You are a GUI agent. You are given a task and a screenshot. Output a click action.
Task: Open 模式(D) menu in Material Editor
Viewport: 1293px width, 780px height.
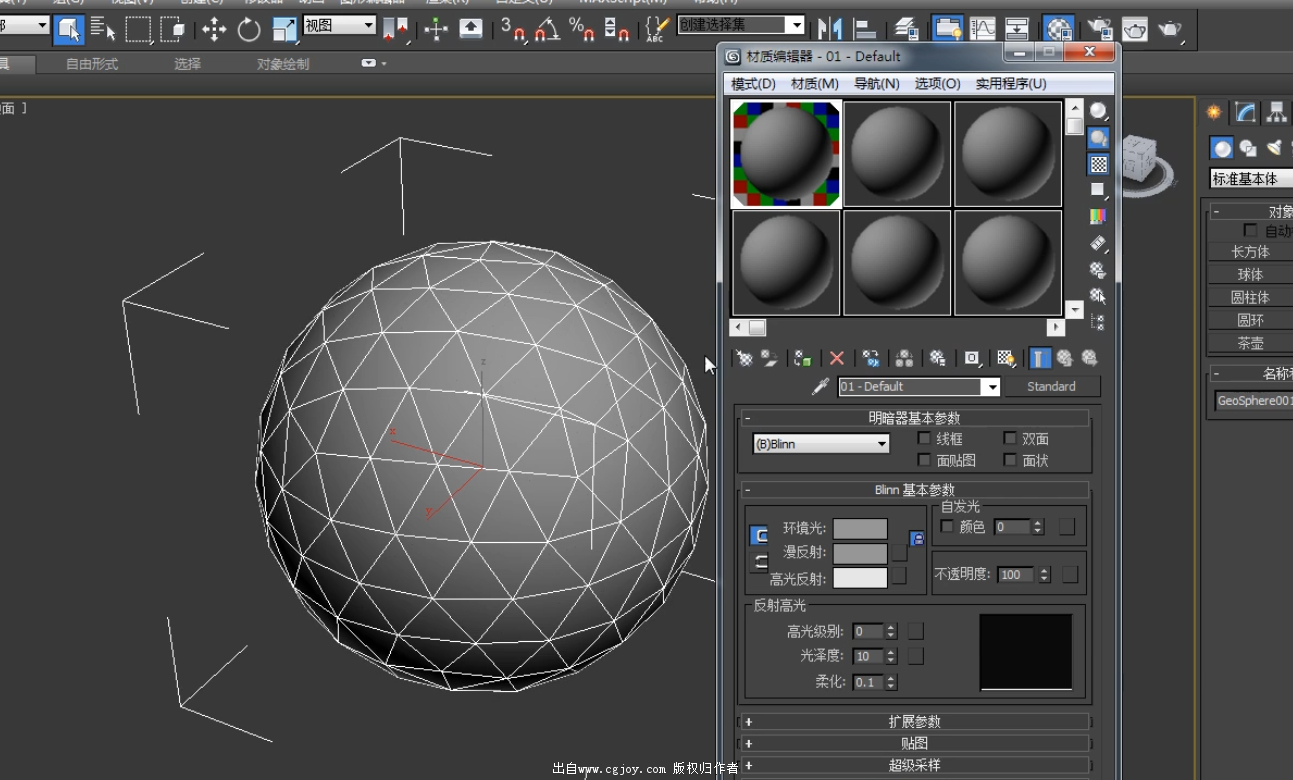click(753, 84)
